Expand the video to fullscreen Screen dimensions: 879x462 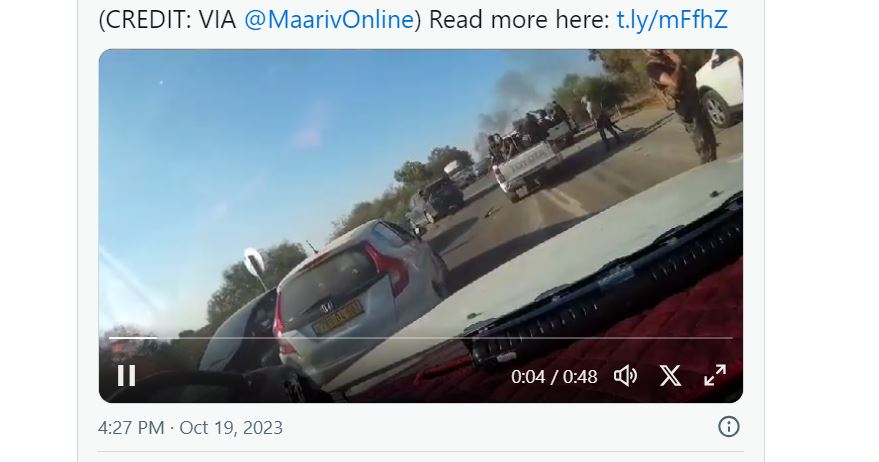pyautogui.click(x=715, y=376)
